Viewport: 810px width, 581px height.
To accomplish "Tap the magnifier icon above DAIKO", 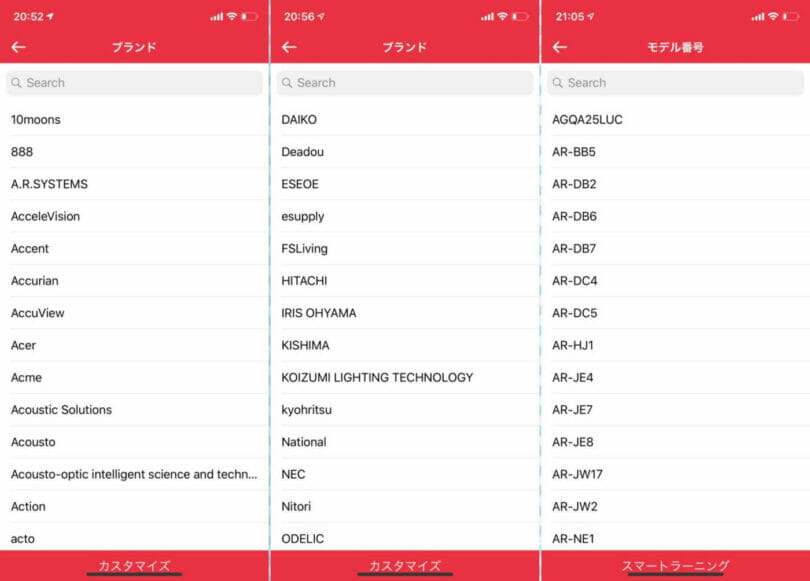I will pyautogui.click(x=287, y=83).
